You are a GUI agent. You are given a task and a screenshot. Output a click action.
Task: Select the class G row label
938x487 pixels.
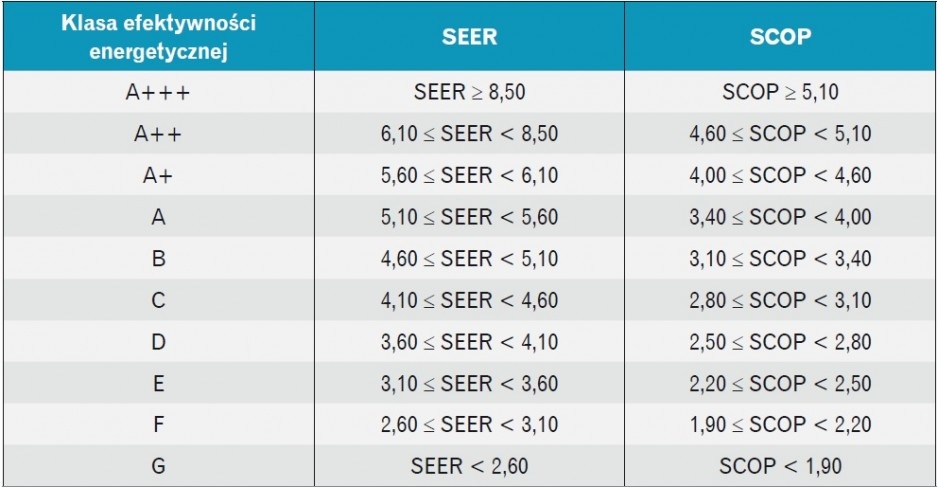pos(159,465)
